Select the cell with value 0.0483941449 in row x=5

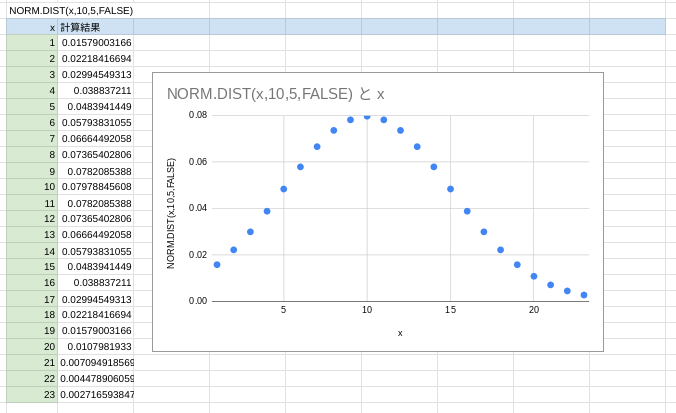(x=95, y=106)
